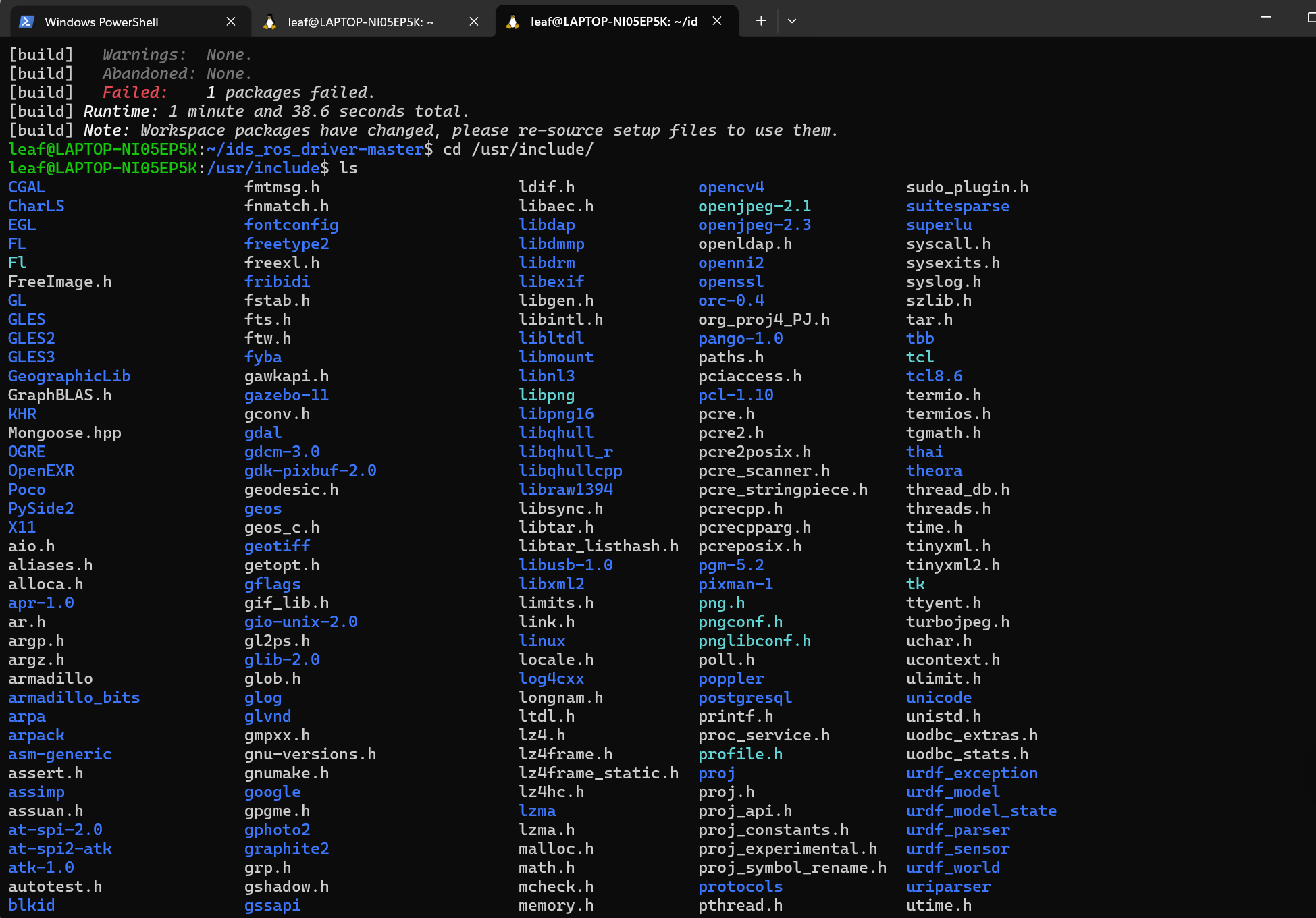
Task: Switch to leaf@LAPTOP-NI05EP5K: ~ tab
Action: pyautogui.click(x=361, y=22)
